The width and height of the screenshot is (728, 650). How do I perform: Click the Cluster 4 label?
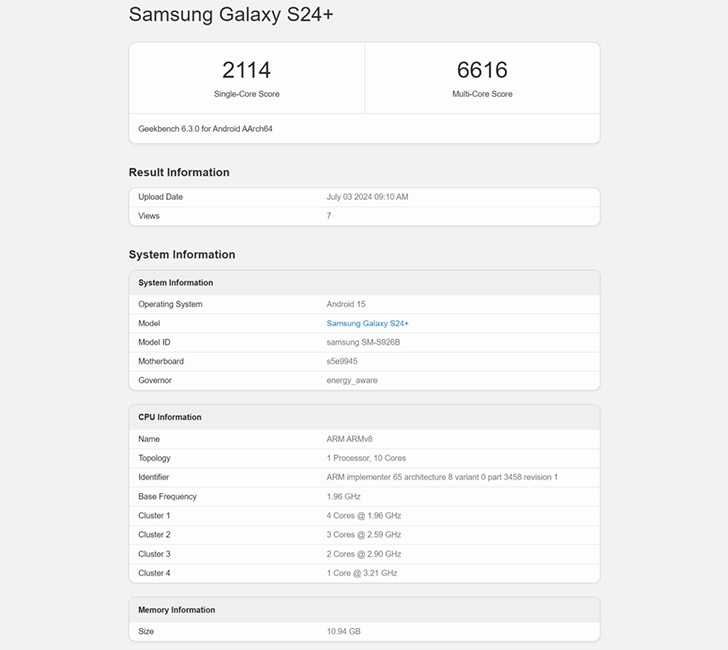(x=154, y=573)
